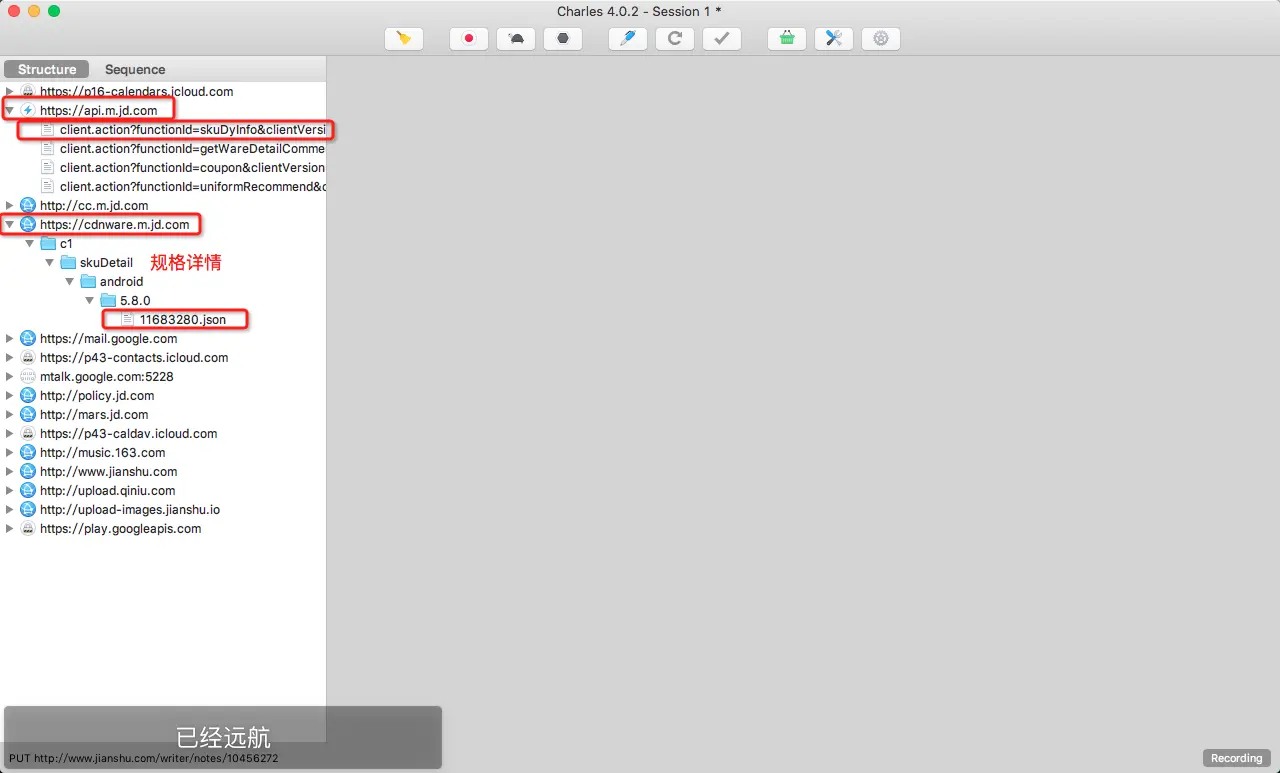This screenshot has width=1280, height=773.
Task: Select mtalk.google.com:5228 host
Action: 106,376
